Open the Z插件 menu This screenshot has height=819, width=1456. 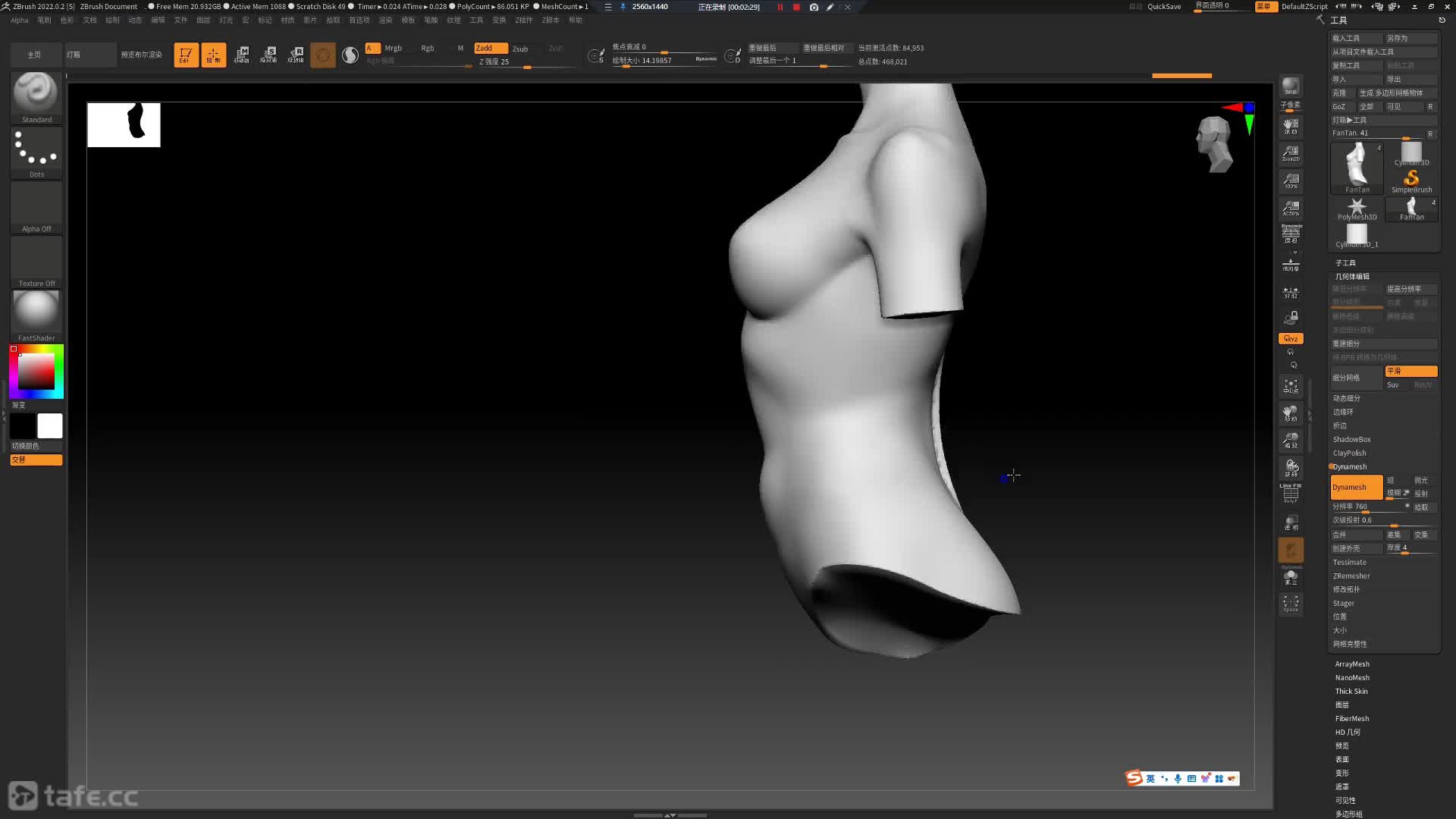tap(524, 20)
